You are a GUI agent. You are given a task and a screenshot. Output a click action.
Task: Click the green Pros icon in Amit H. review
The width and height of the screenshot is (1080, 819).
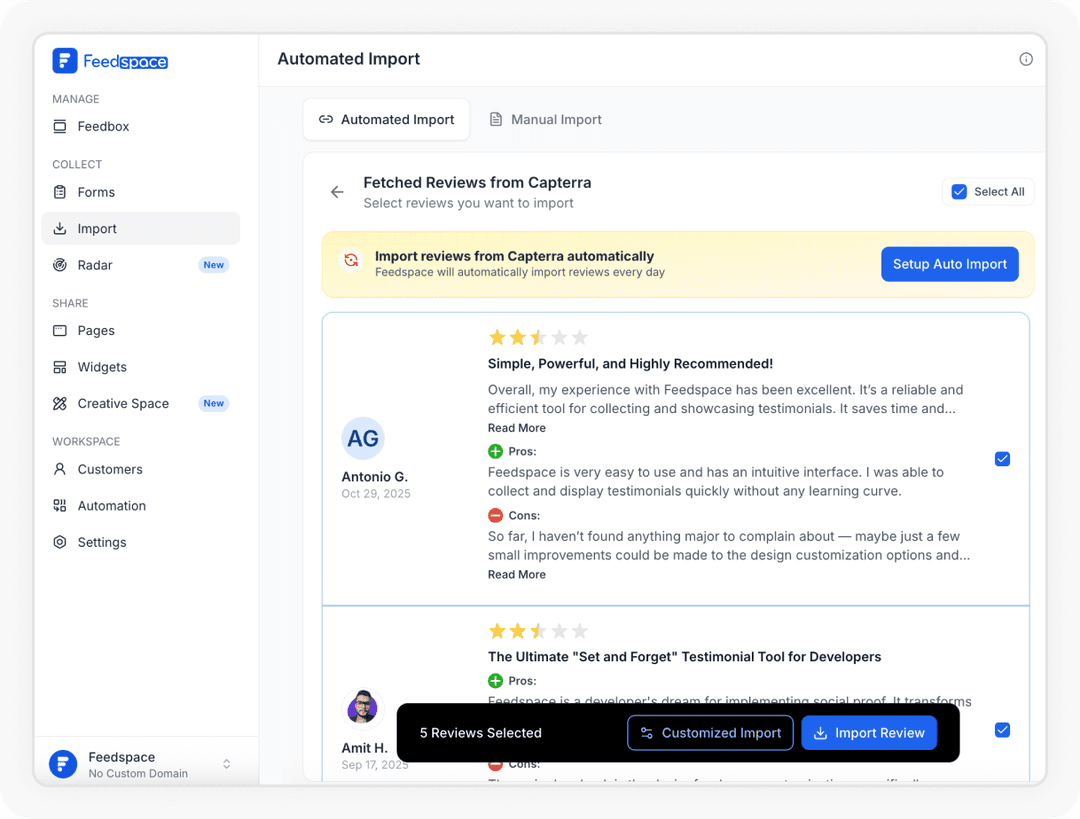495,681
